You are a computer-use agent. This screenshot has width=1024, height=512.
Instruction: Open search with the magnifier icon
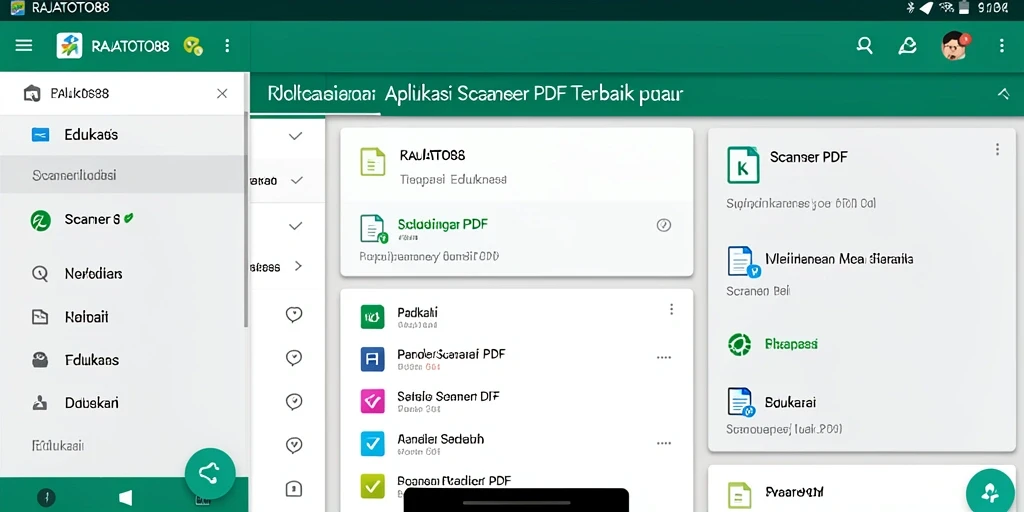865,45
